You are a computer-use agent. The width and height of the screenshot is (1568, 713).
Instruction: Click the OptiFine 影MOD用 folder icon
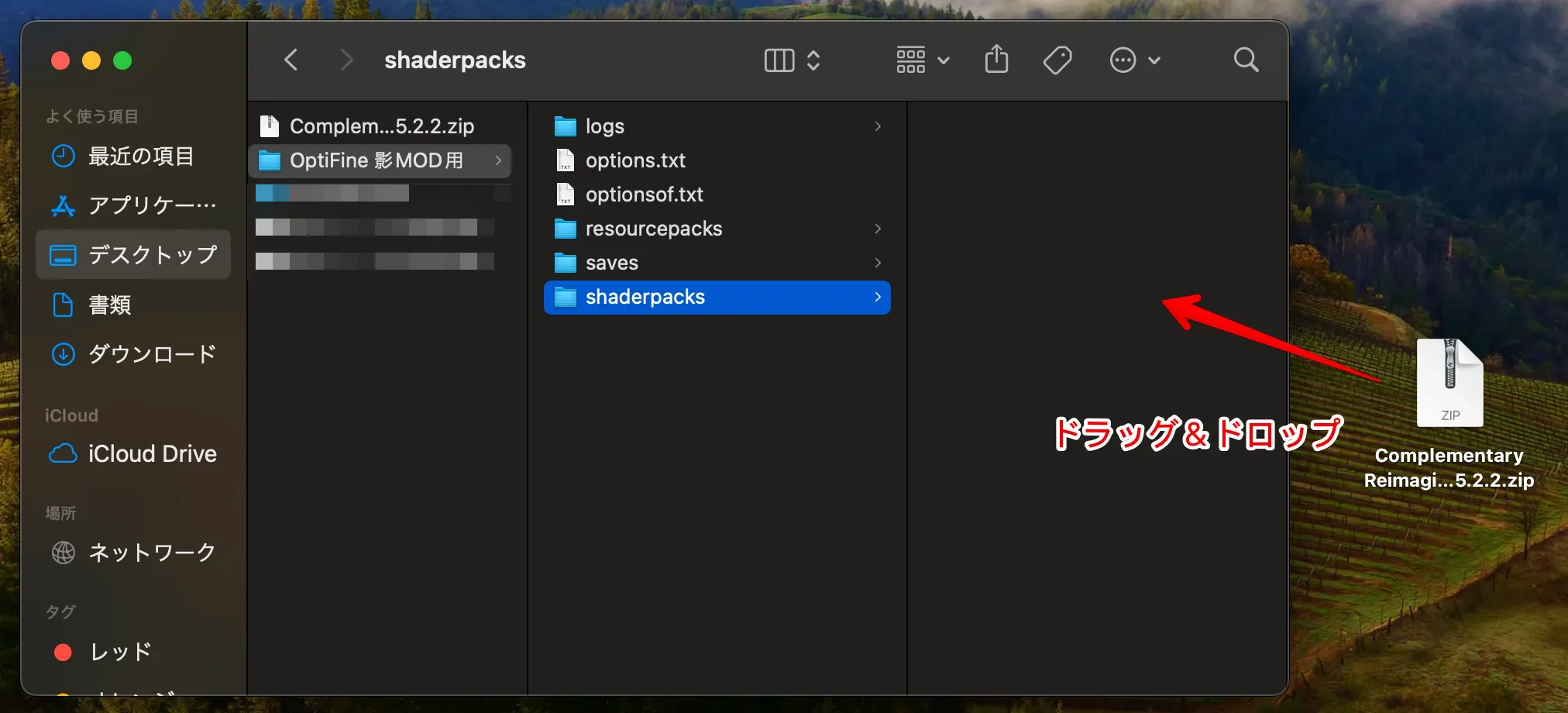pos(269,160)
